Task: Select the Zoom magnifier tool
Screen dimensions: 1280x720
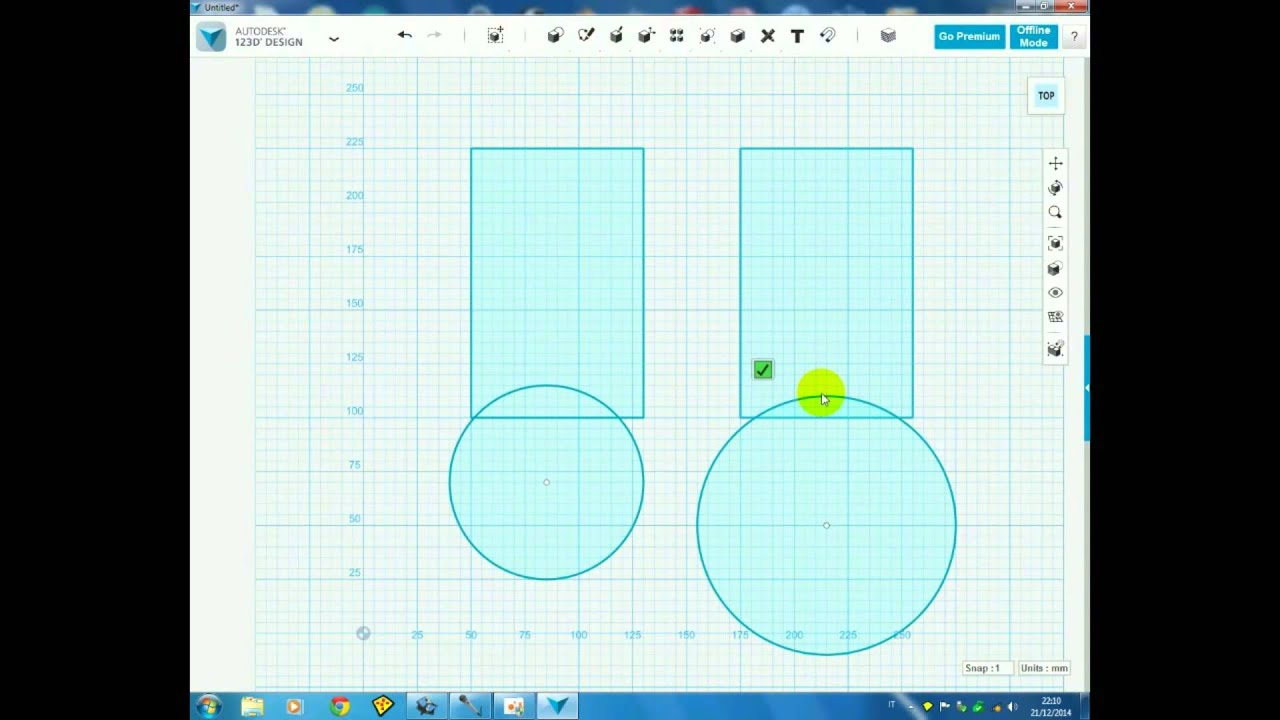Action: pyautogui.click(x=1055, y=212)
